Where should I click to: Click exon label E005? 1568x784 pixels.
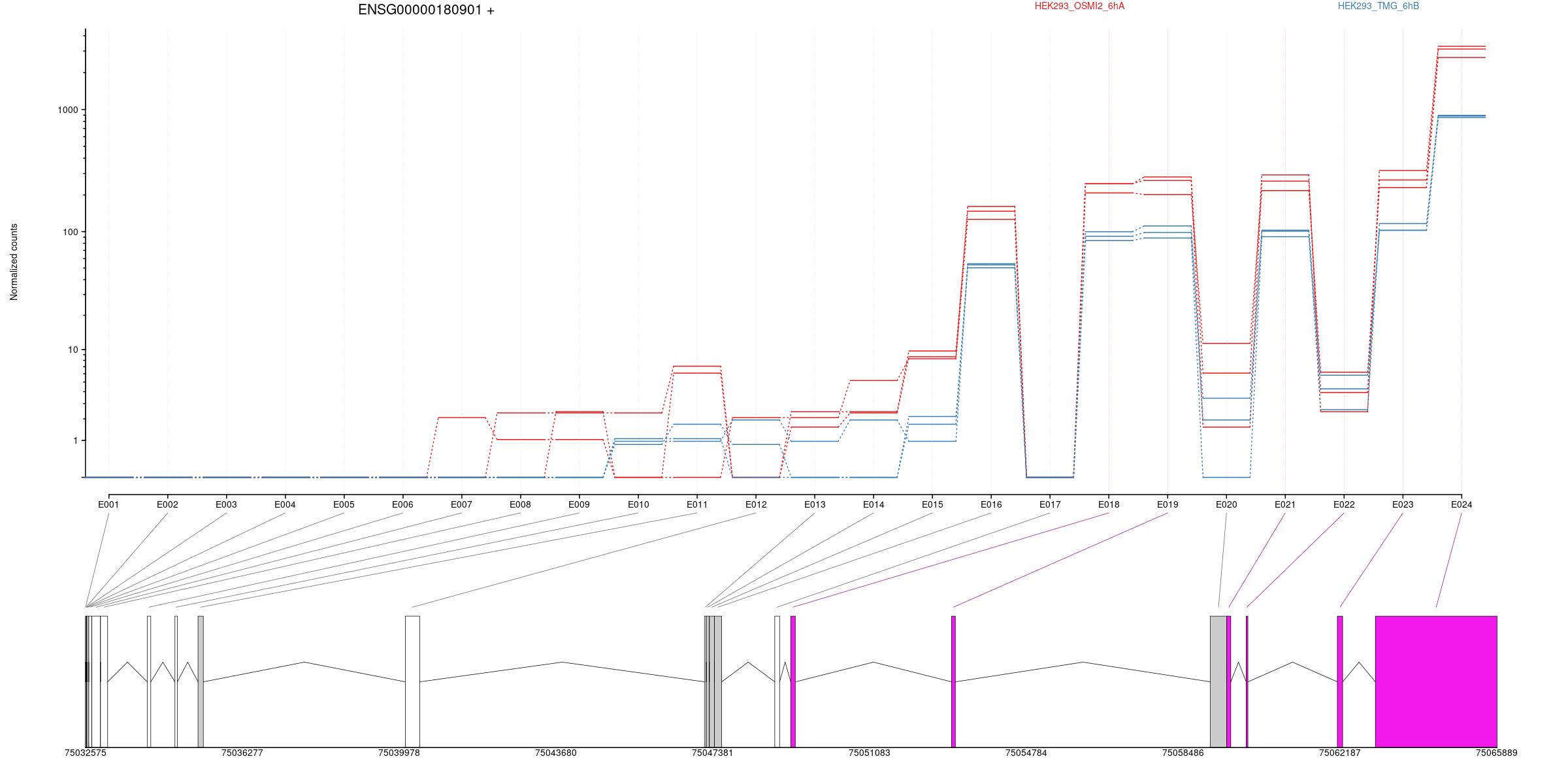tap(344, 504)
